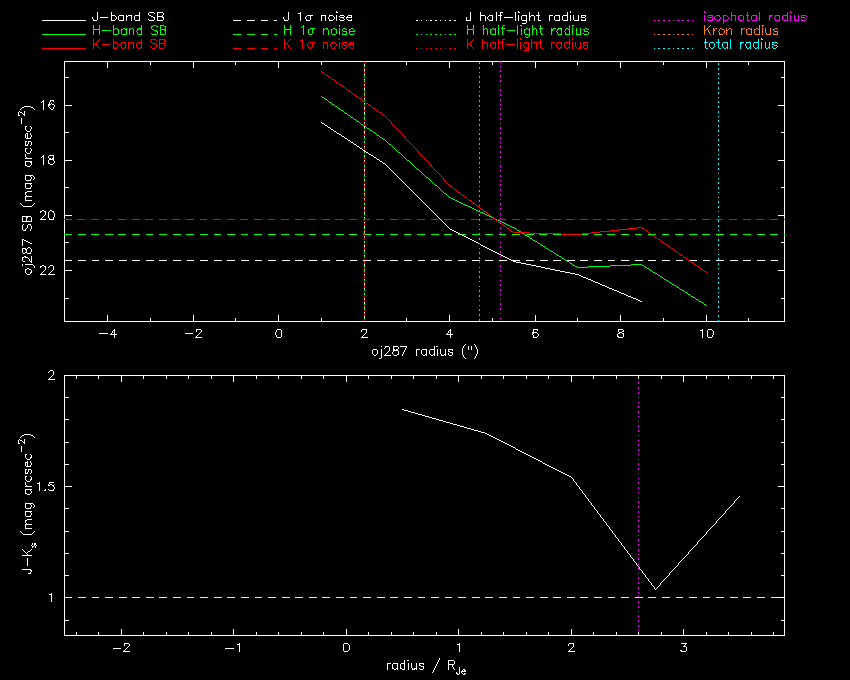Click the 1.5 tick label on J-Ks axis
Viewport: 850px width, 680px height.
(x=42, y=487)
